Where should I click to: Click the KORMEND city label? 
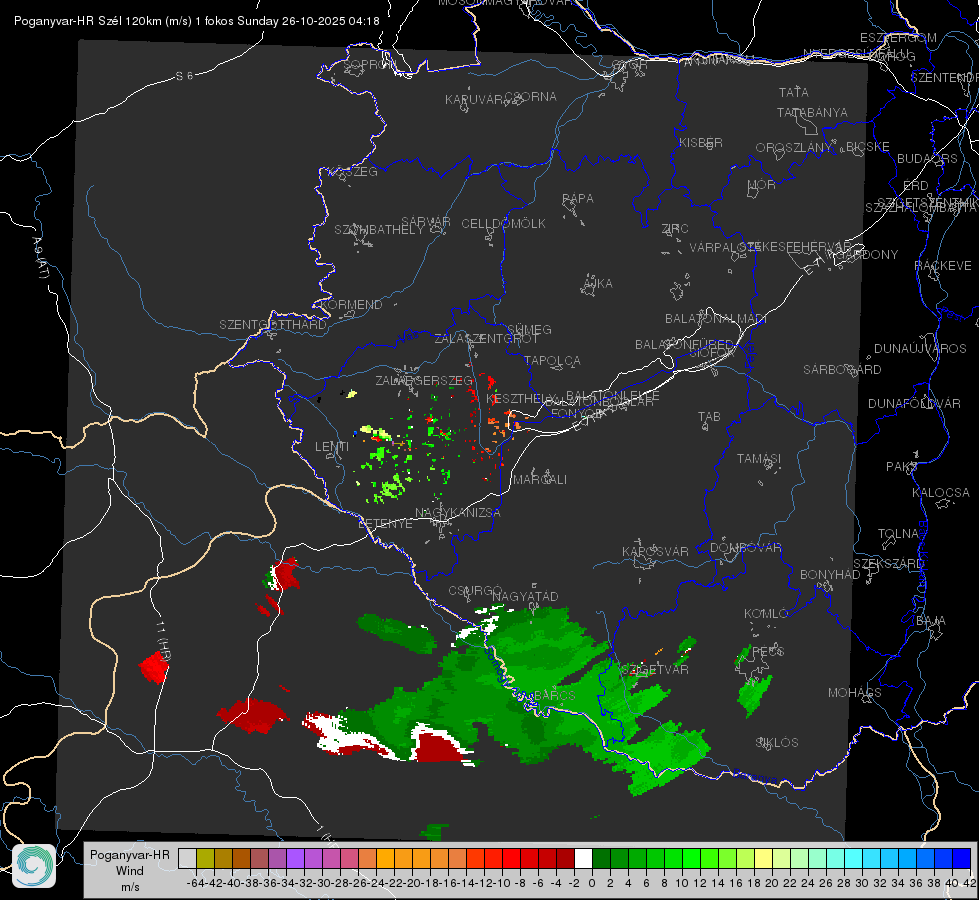point(352,305)
